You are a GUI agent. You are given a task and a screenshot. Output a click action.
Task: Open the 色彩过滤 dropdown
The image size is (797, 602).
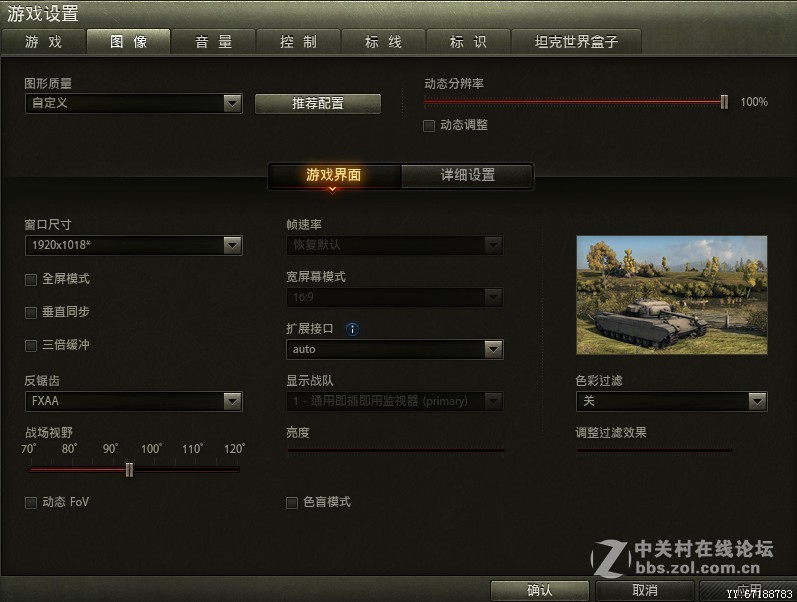point(671,401)
